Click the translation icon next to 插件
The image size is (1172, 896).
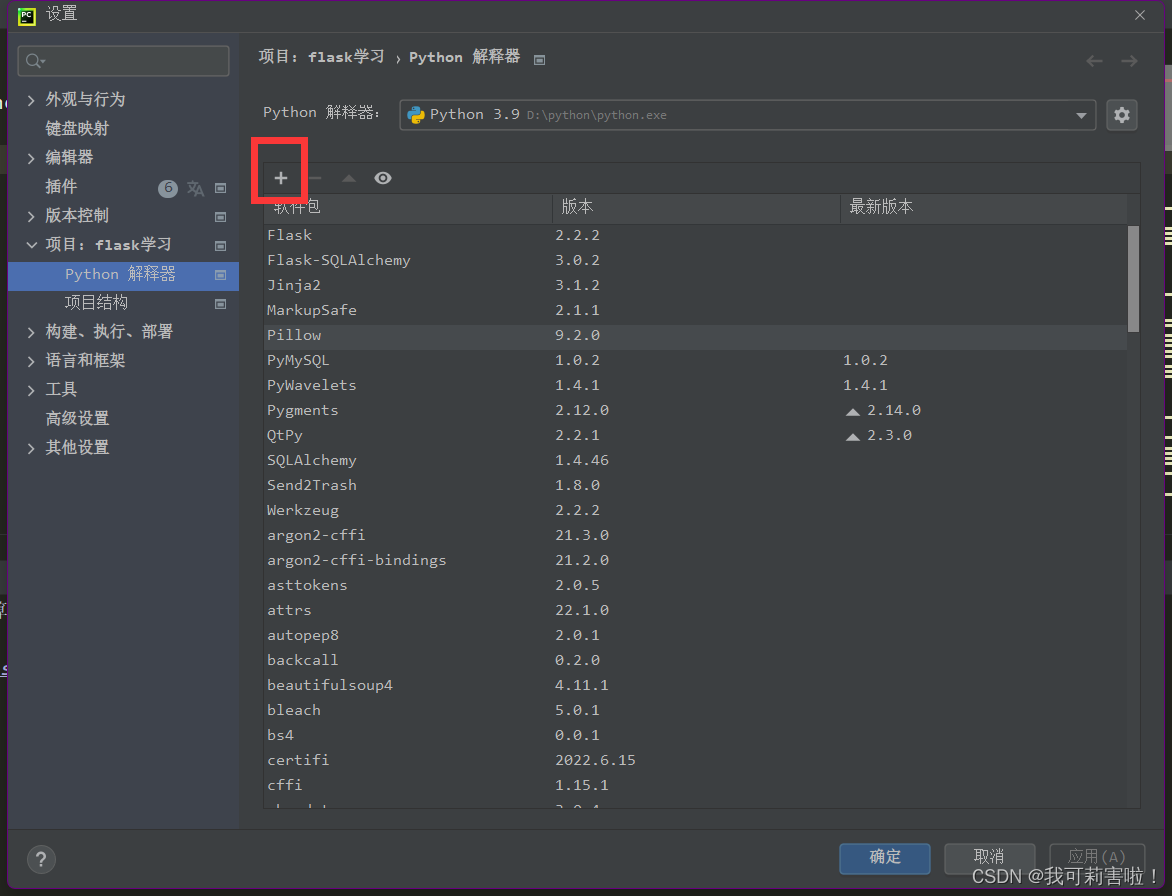[x=195, y=188]
